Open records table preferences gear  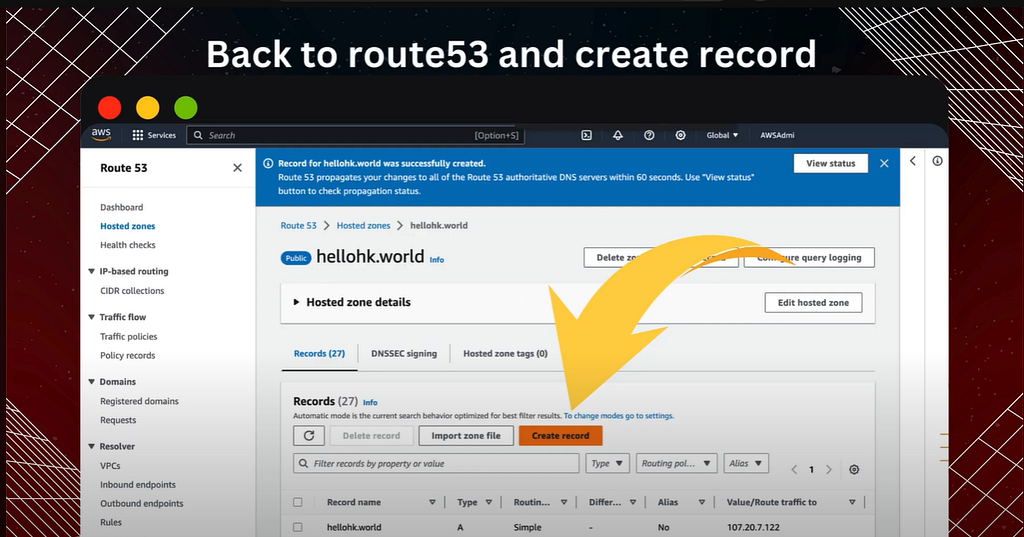pos(854,470)
